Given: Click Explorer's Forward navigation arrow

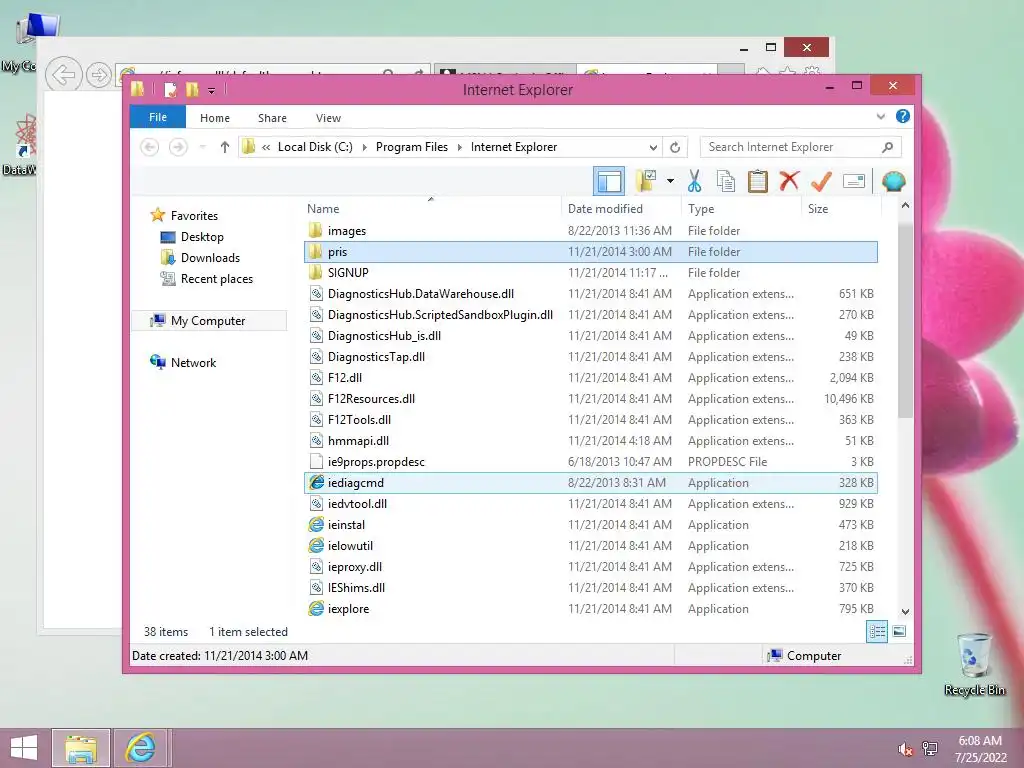Looking at the screenshot, I should (x=178, y=147).
